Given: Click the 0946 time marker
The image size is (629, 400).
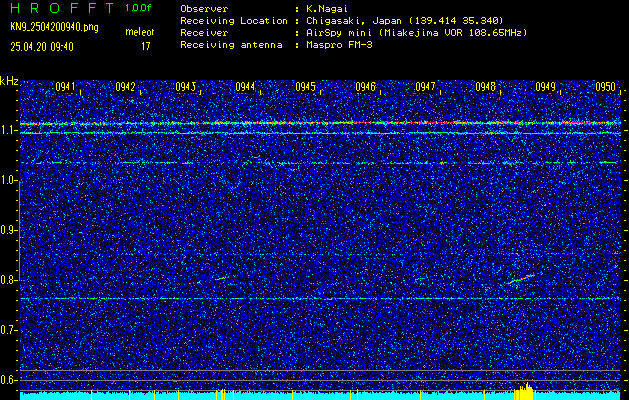Looking at the screenshot, I should (365, 87).
